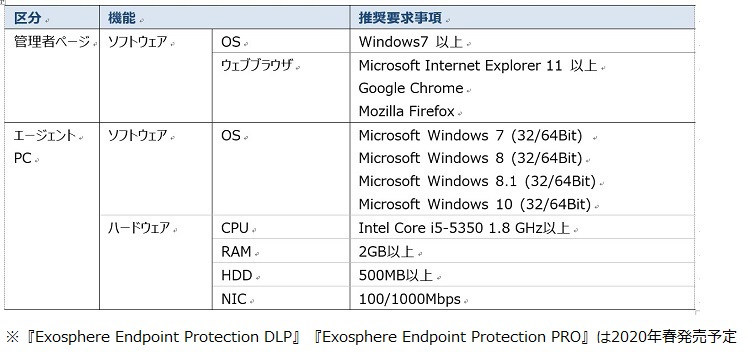Click Microsoft Internet Explorer 11 以上 line
The width and height of the screenshot is (756, 360).
(x=478, y=65)
